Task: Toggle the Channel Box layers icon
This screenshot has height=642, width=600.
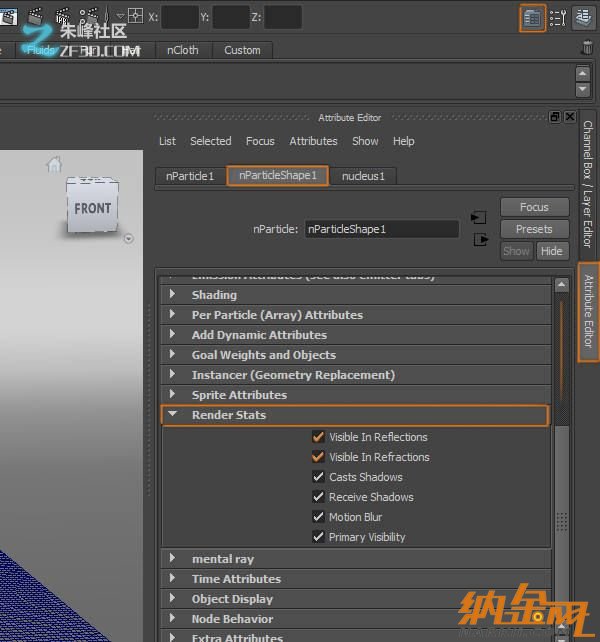Action: point(583,18)
